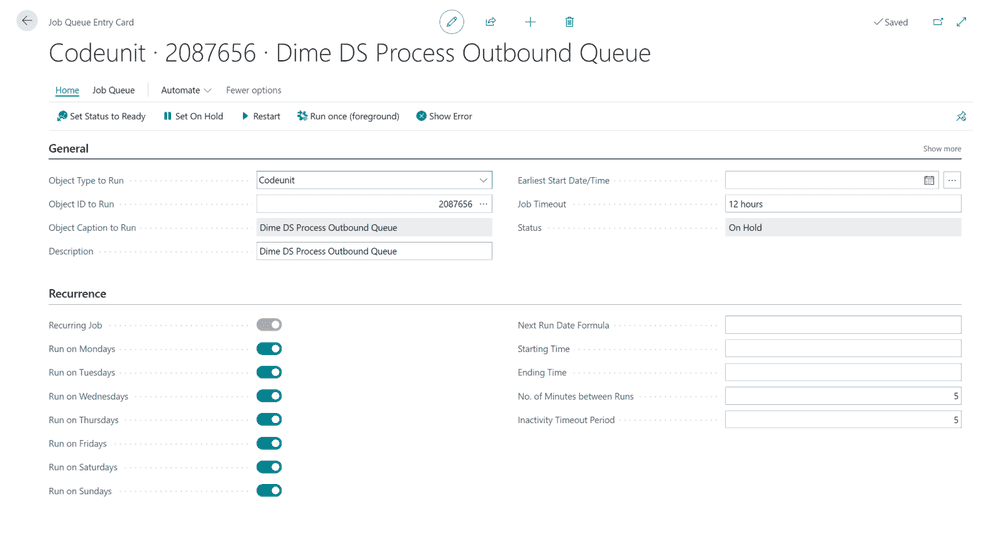Click Fewer options
The width and height of the screenshot is (1000, 533).
coord(253,90)
